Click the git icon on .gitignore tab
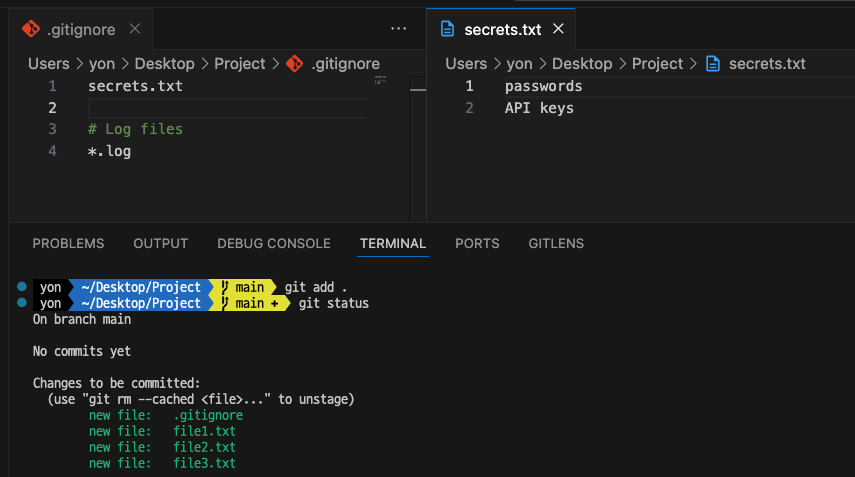855x477 pixels. tap(31, 29)
